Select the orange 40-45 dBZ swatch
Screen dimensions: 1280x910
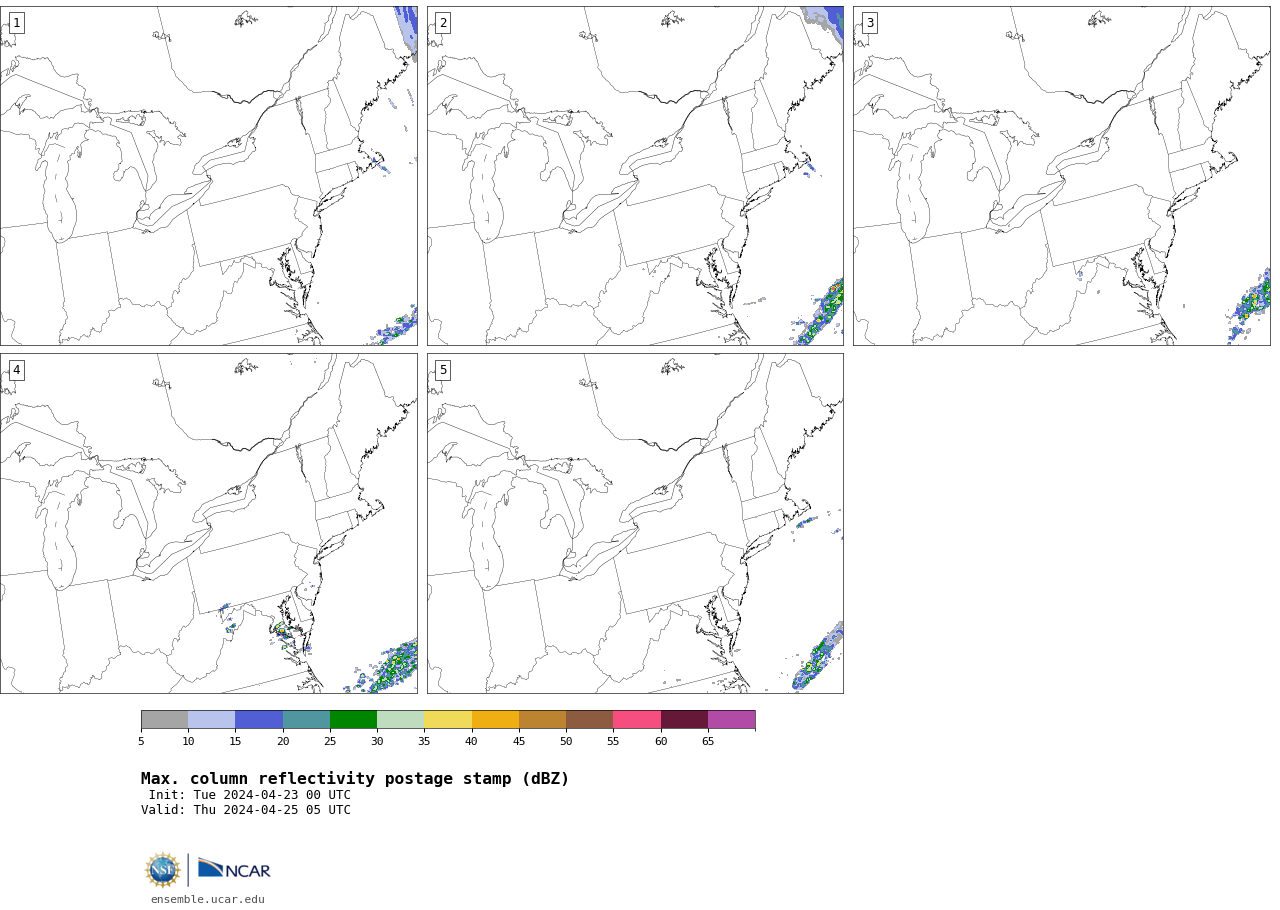495,720
